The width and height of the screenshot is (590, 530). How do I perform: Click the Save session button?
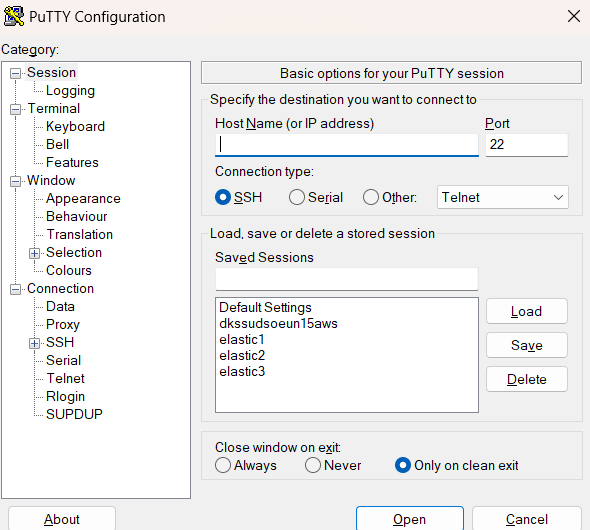tap(526, 345)
